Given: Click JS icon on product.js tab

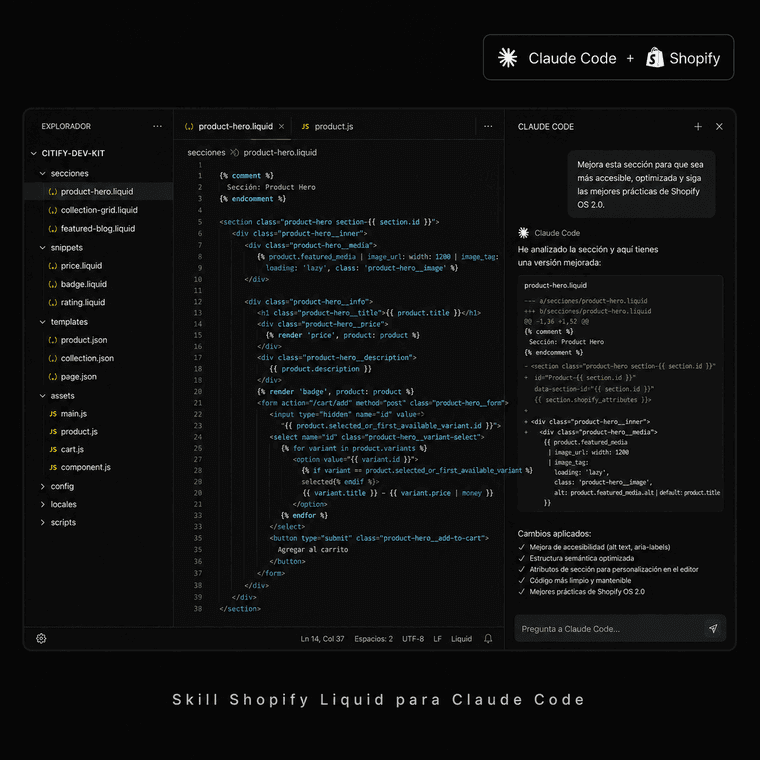Looking at the screenshot, I should point(305,127).
